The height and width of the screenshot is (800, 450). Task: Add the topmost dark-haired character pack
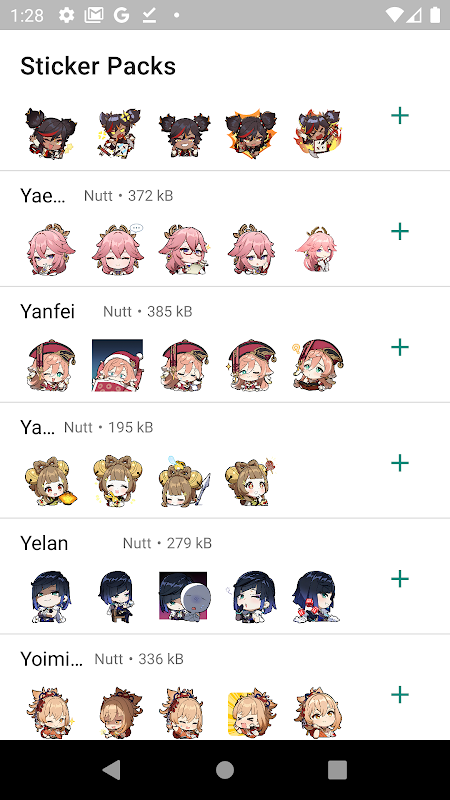(x=399, y=115)
